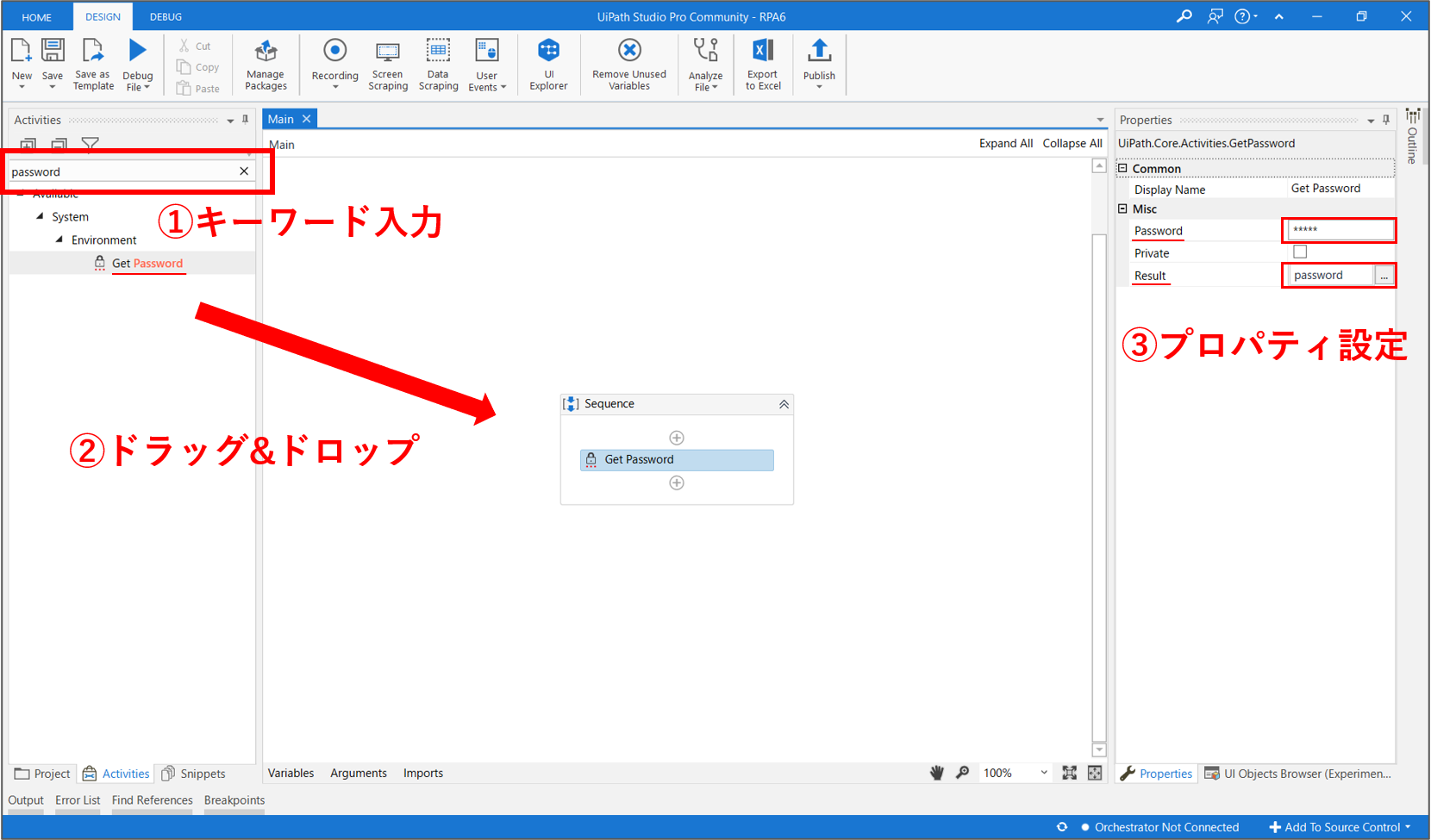Image resolution: width=1431 pixels, height=840 pixels.
Task: Click the Screen Scraping icon
Action: (388, 63)
